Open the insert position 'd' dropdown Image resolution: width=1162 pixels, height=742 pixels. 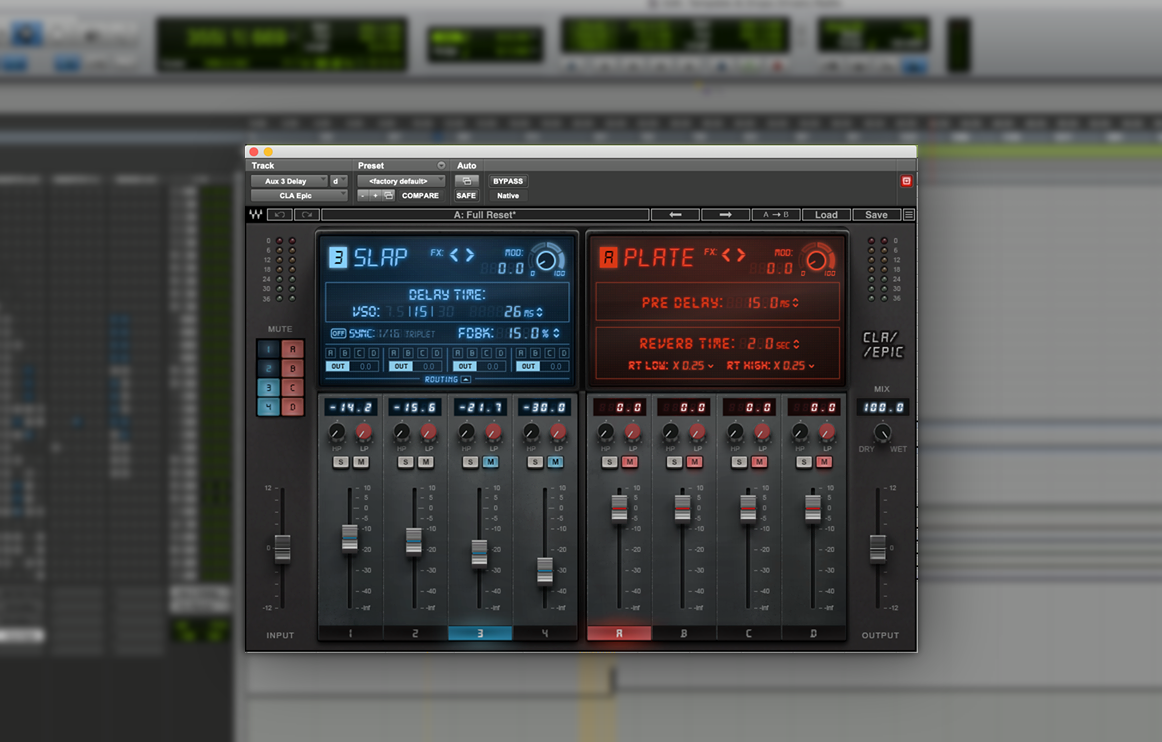[x=339, y=181]
